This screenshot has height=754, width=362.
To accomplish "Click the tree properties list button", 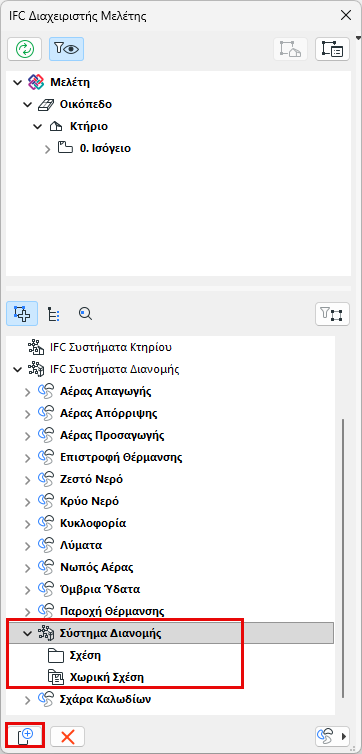I will coord(332,49).
